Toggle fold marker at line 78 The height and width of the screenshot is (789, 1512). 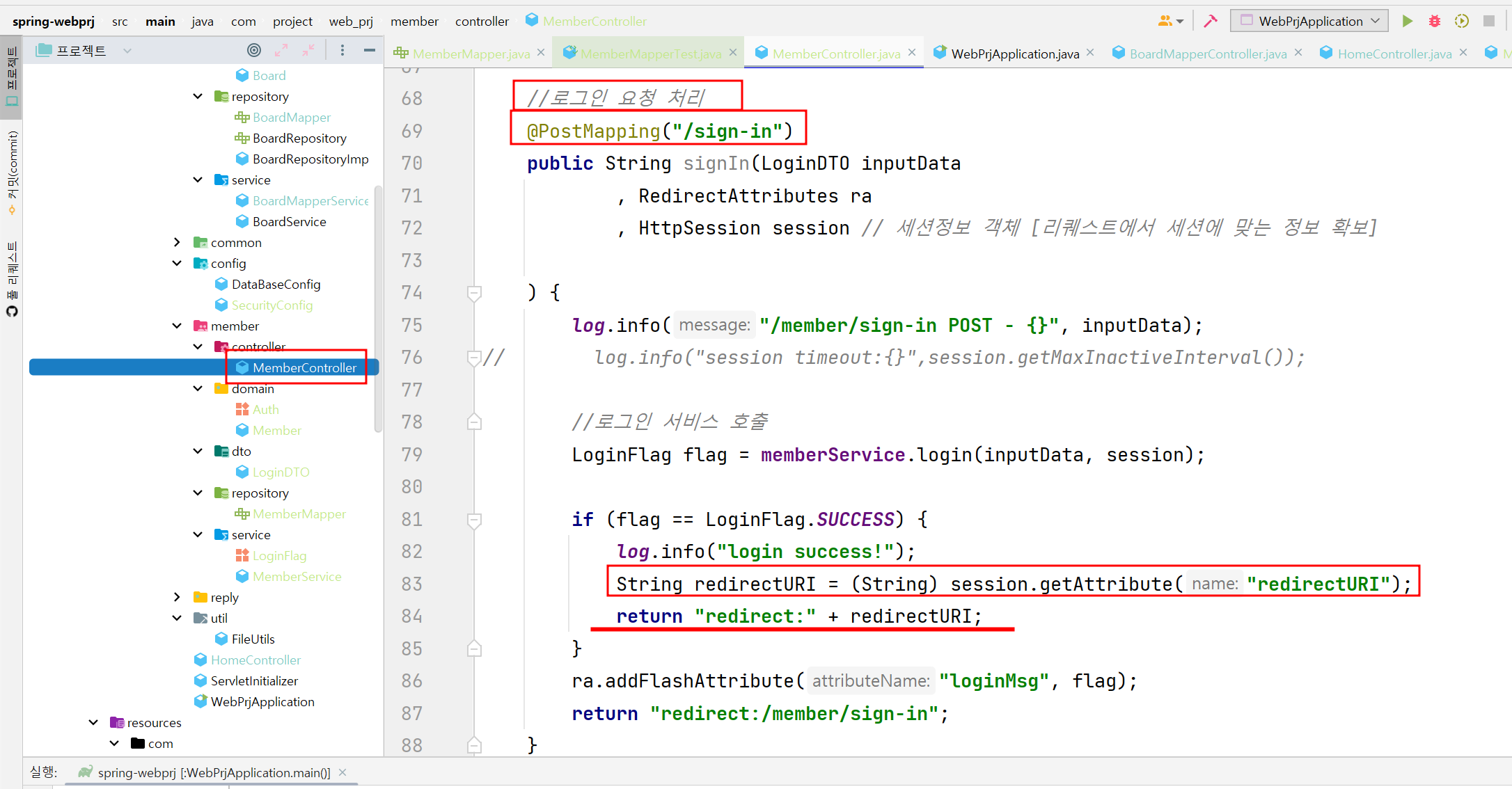[x=474, y=422]
